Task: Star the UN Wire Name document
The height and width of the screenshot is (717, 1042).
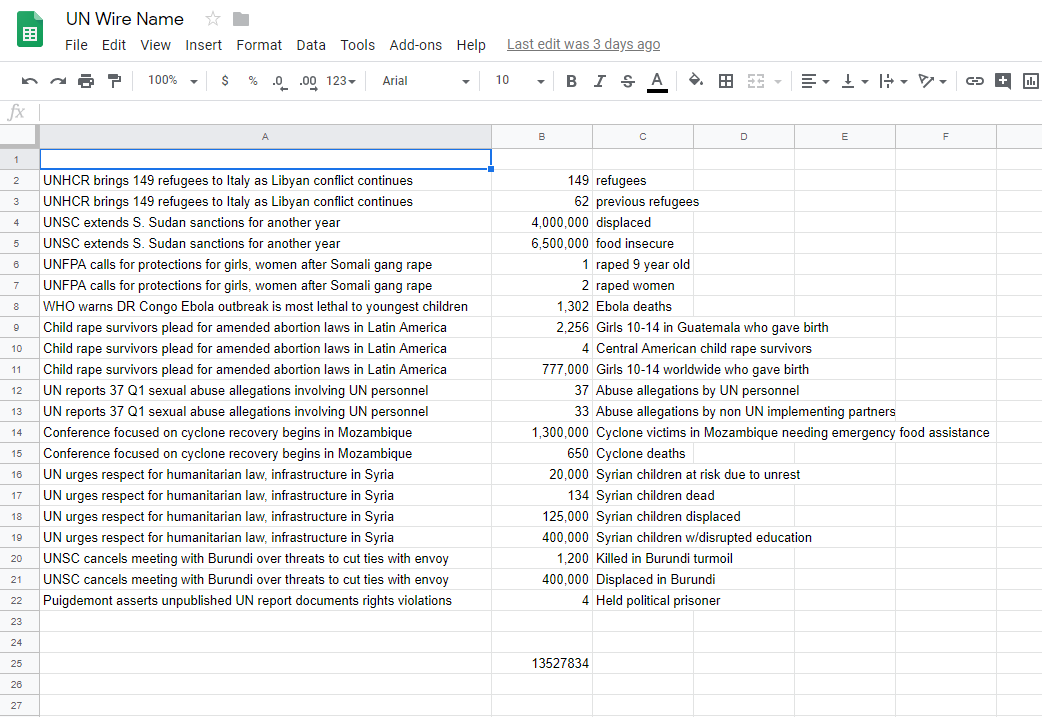Action: coord(213,19)
